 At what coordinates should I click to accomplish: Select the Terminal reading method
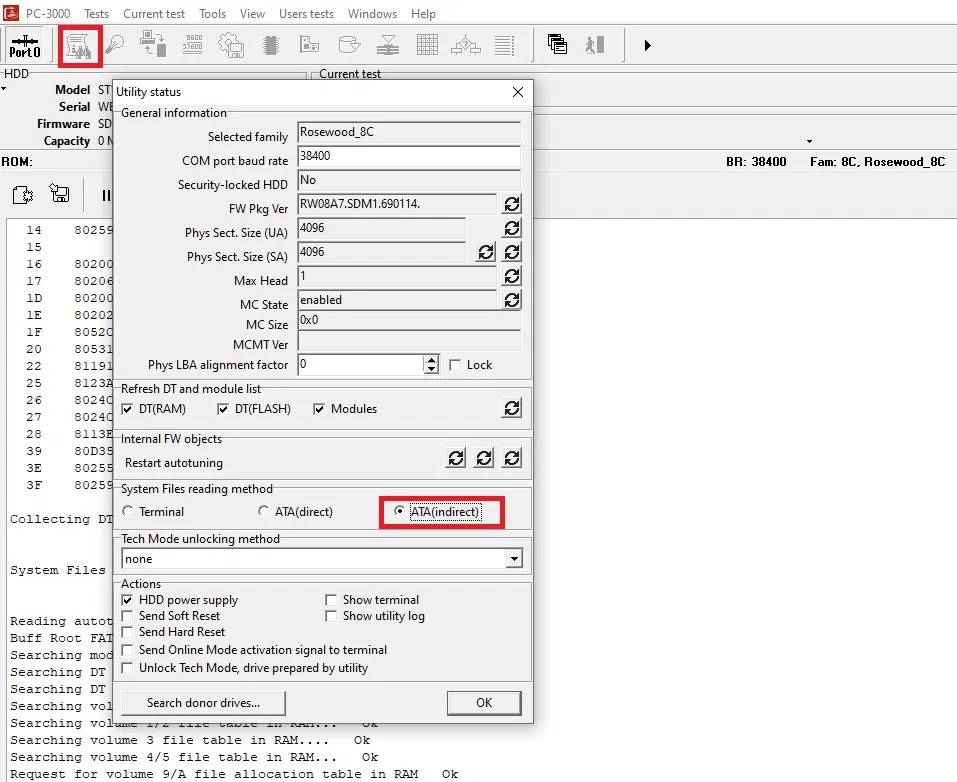click(x=127, y=512)
